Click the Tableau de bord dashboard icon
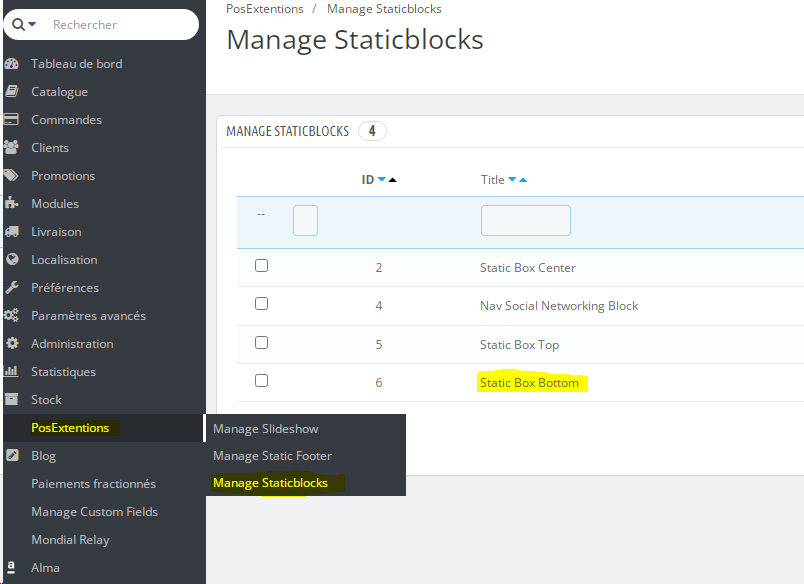Viewport: 804px width, 584px height. 11,64
